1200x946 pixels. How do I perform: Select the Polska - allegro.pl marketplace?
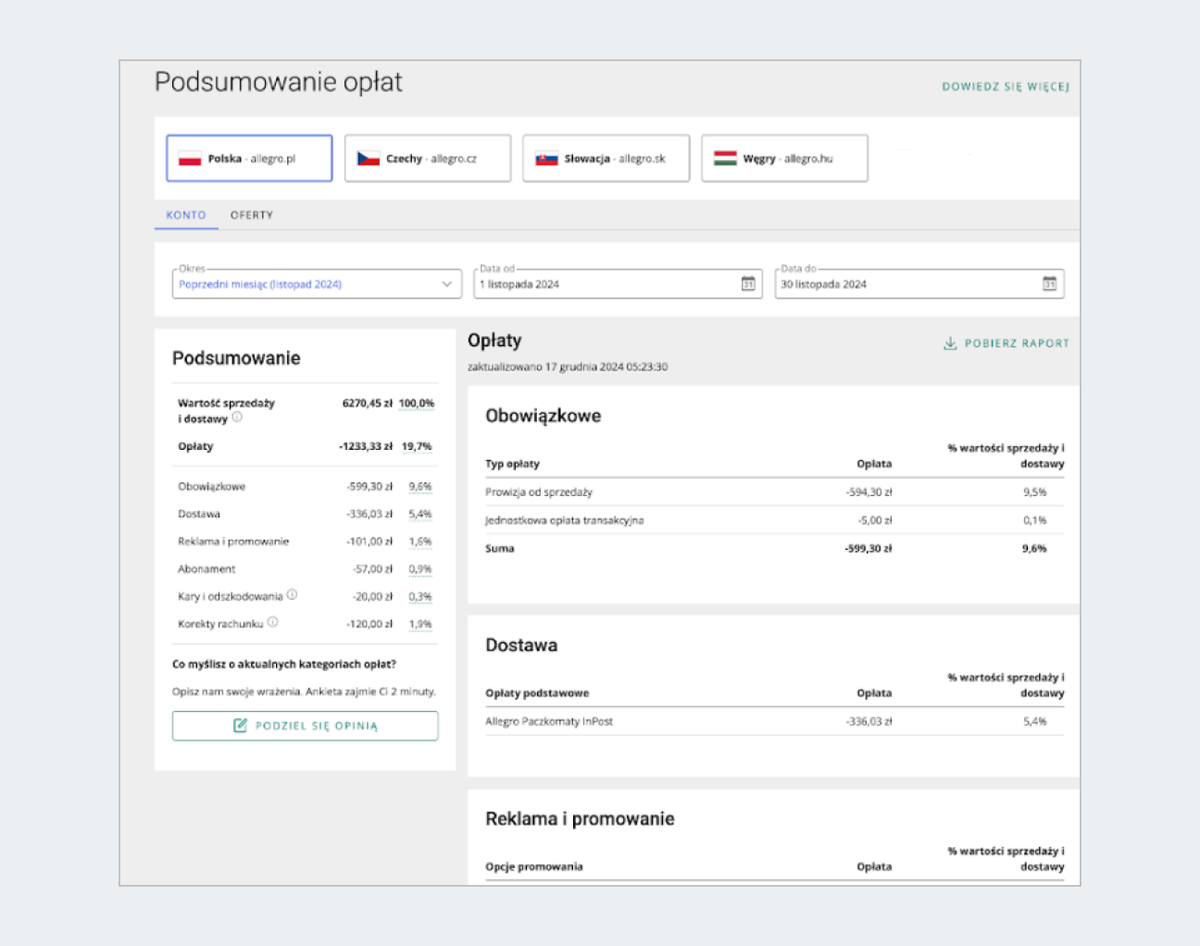coord(249,159)
